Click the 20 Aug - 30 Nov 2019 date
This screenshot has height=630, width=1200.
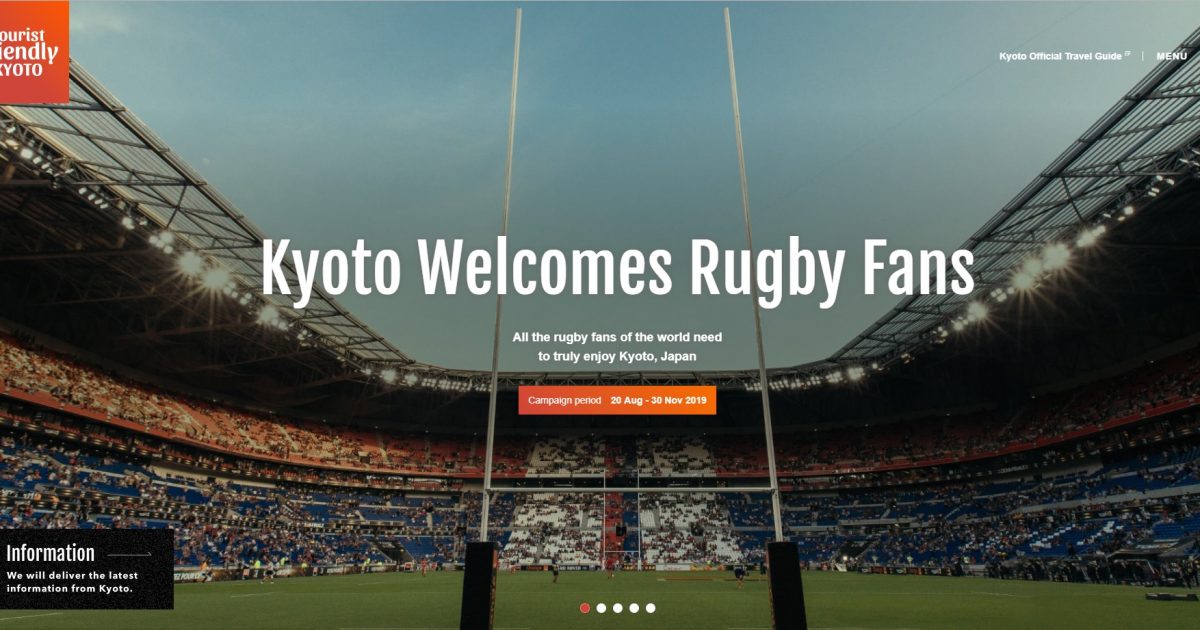click(x=659, y=400)
